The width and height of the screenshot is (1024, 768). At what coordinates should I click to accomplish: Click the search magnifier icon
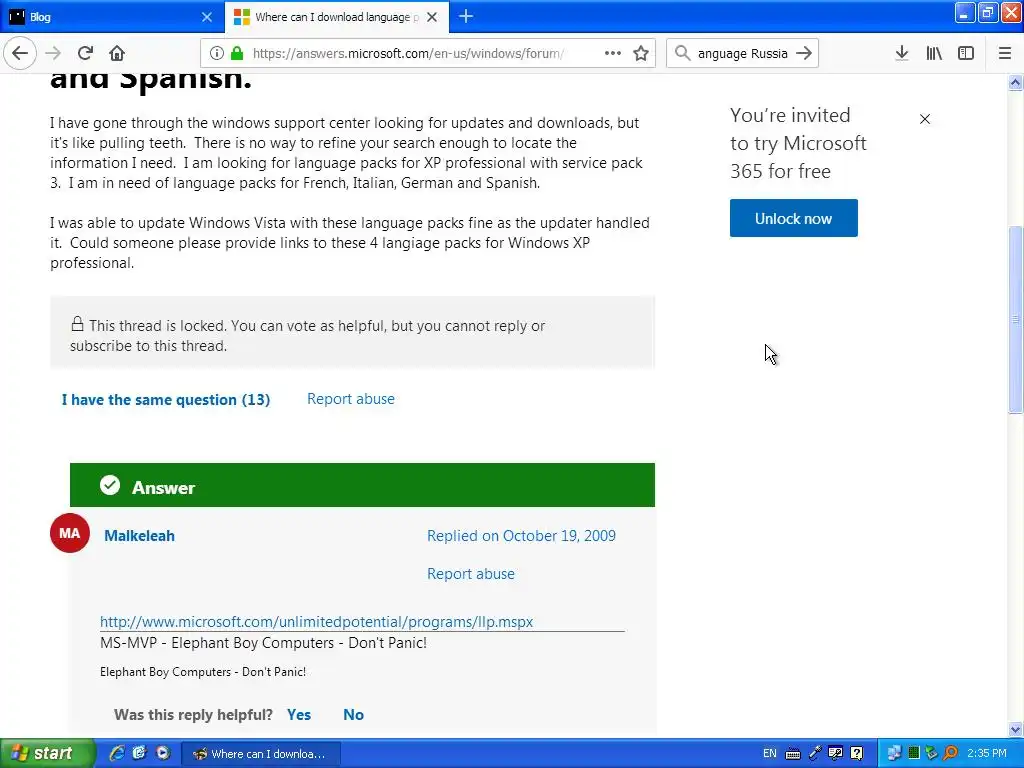coord(682,54)
